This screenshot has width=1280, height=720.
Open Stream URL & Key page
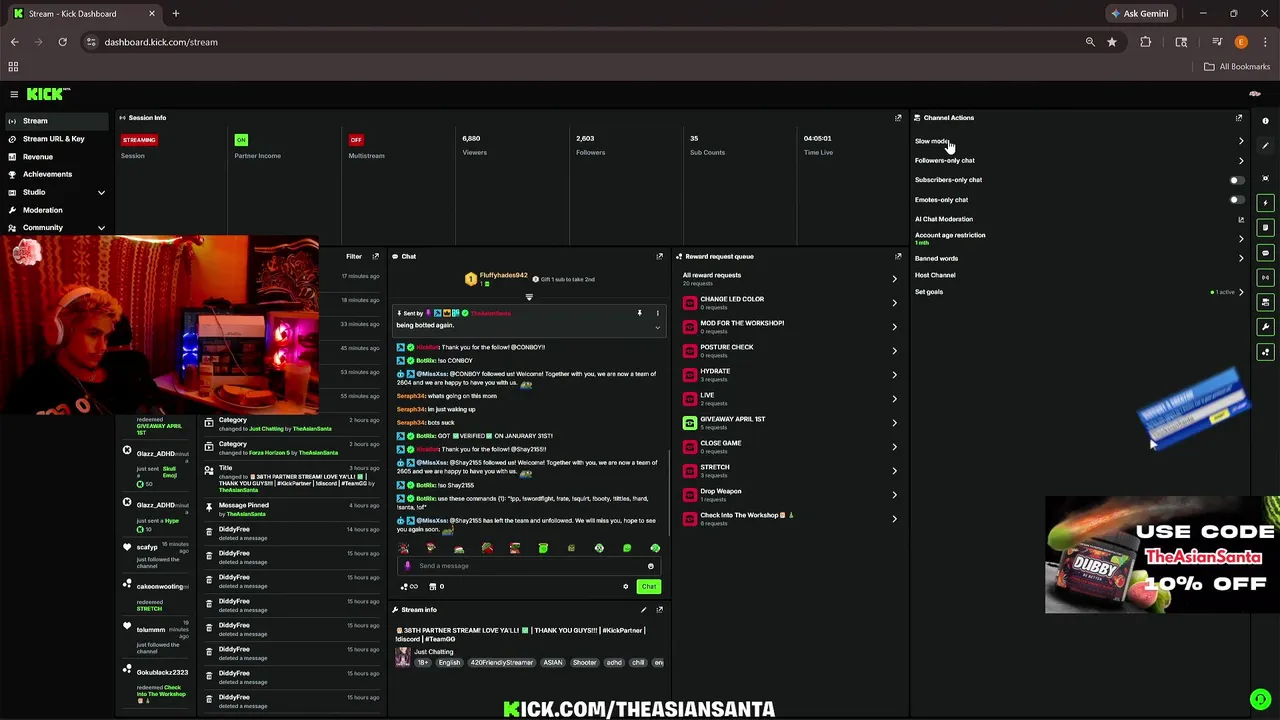(56, 139)
